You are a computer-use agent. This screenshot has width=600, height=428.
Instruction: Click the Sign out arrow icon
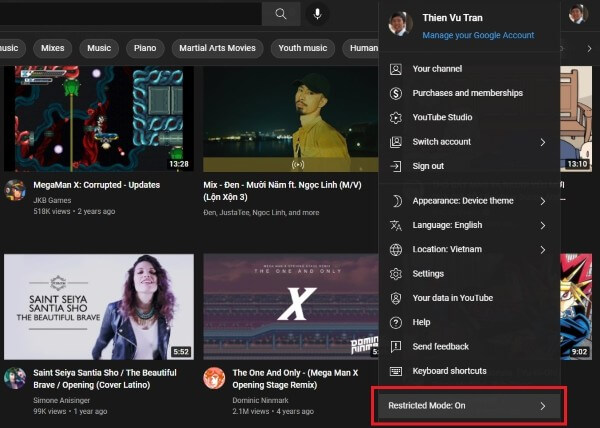[x=395, y=166]
